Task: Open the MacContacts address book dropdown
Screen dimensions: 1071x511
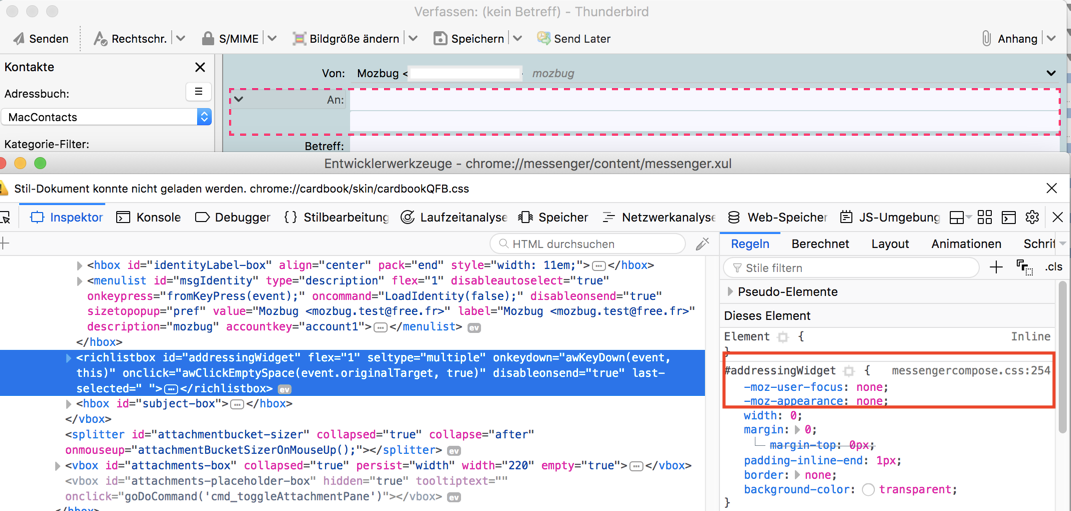Action: click(107, 117)
